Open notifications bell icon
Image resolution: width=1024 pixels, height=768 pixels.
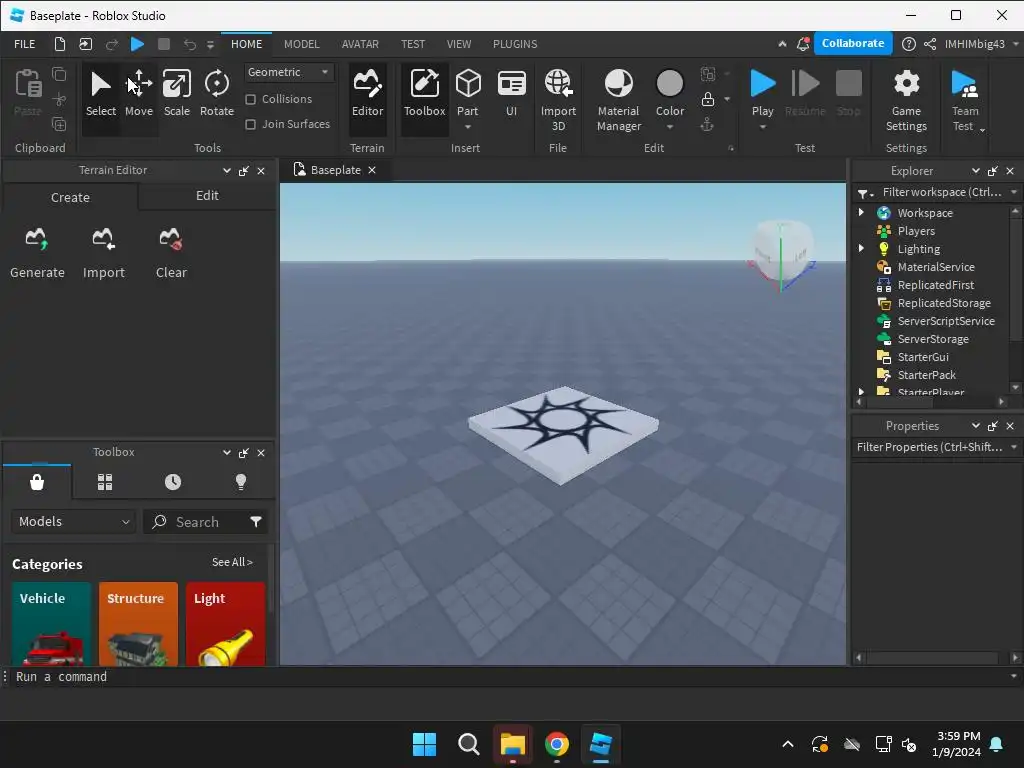click(x=803, y=44)
